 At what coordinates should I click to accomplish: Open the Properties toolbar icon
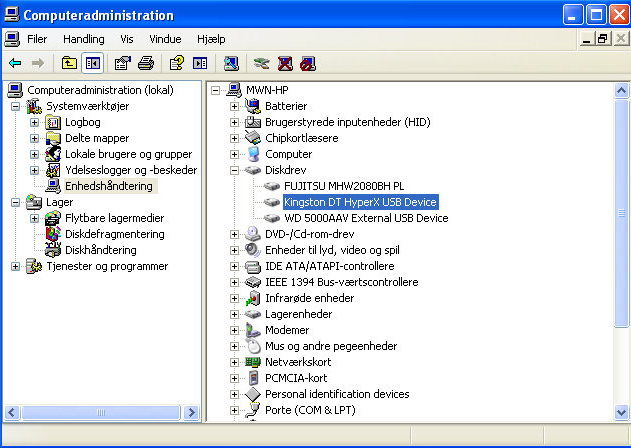point(123,63)
